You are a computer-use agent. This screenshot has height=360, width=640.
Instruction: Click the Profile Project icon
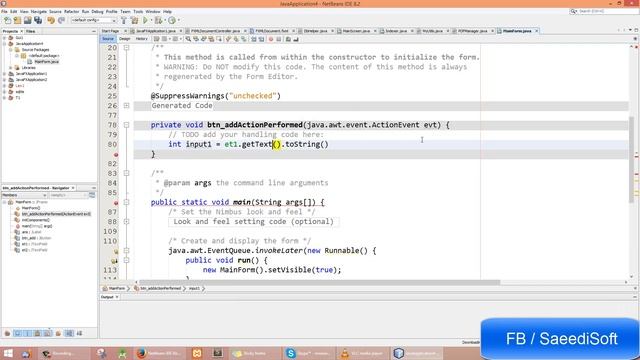172,20
